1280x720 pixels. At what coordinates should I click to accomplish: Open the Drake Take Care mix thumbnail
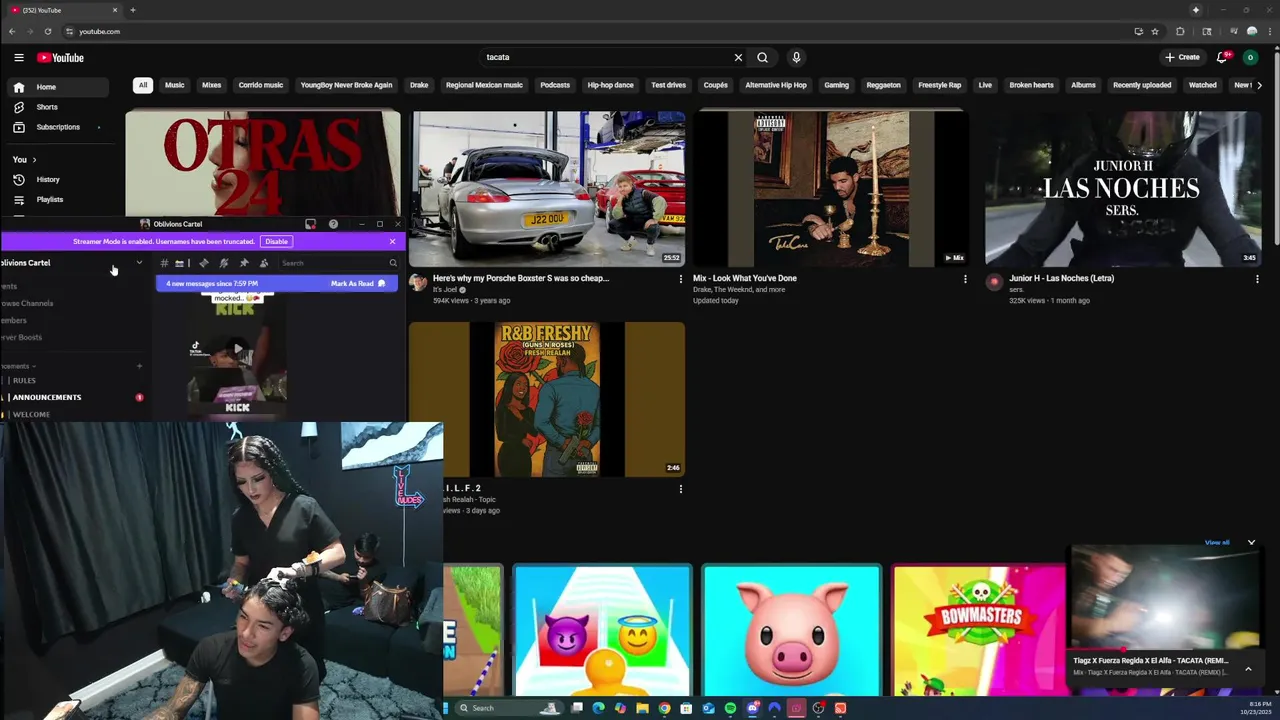click(831, 189)
